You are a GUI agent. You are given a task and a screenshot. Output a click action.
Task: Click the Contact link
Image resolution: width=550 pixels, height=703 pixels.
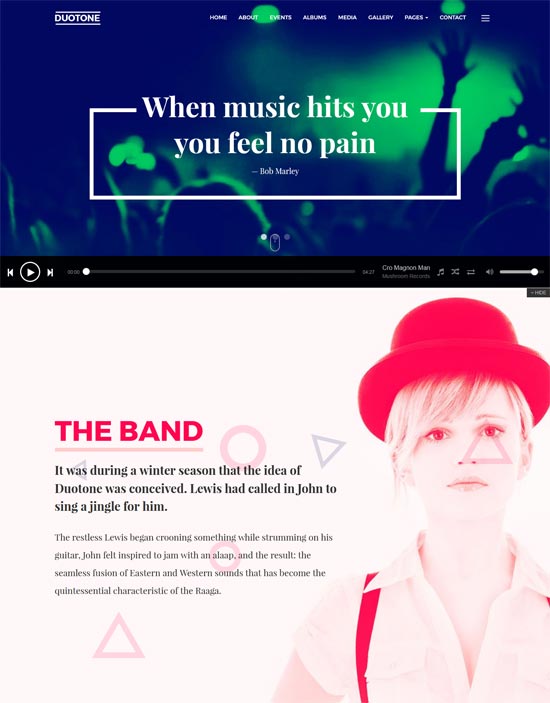(x=453, y=17)
